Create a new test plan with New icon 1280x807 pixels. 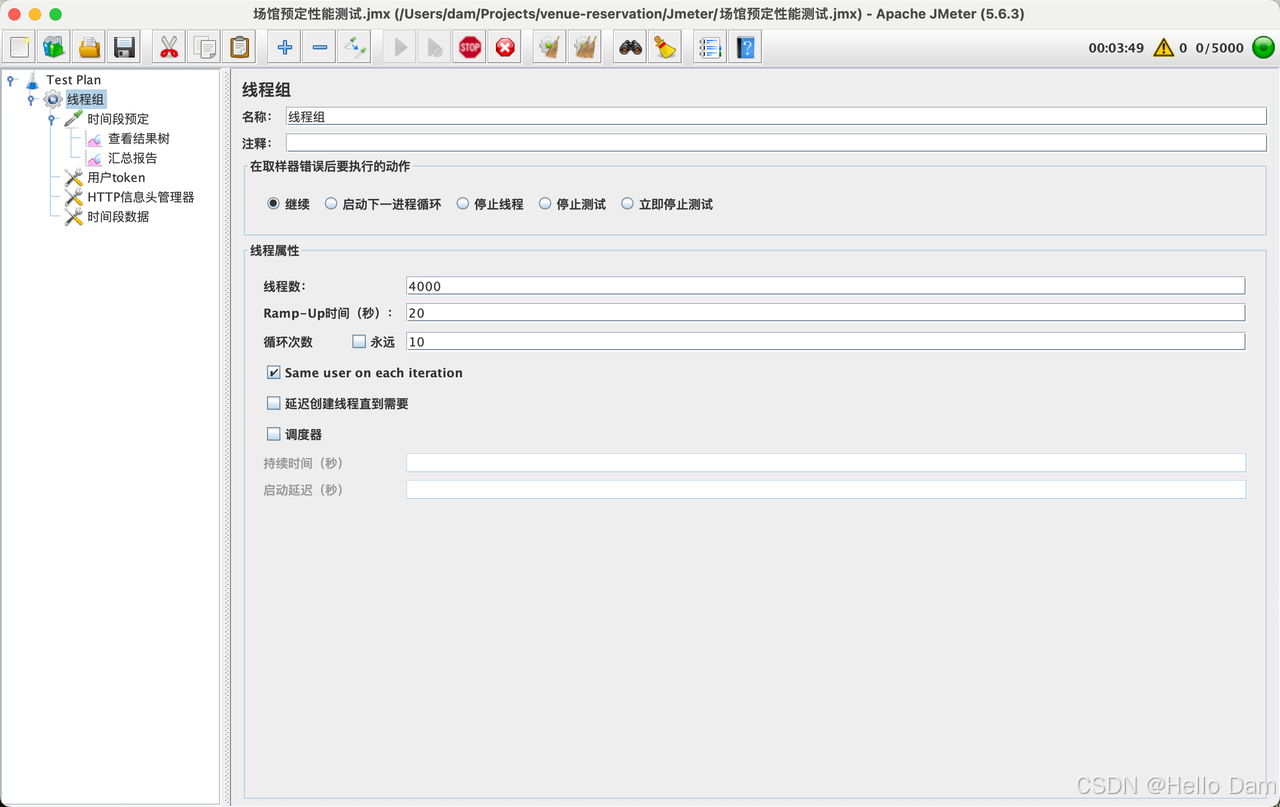click(x=21, y=47)
